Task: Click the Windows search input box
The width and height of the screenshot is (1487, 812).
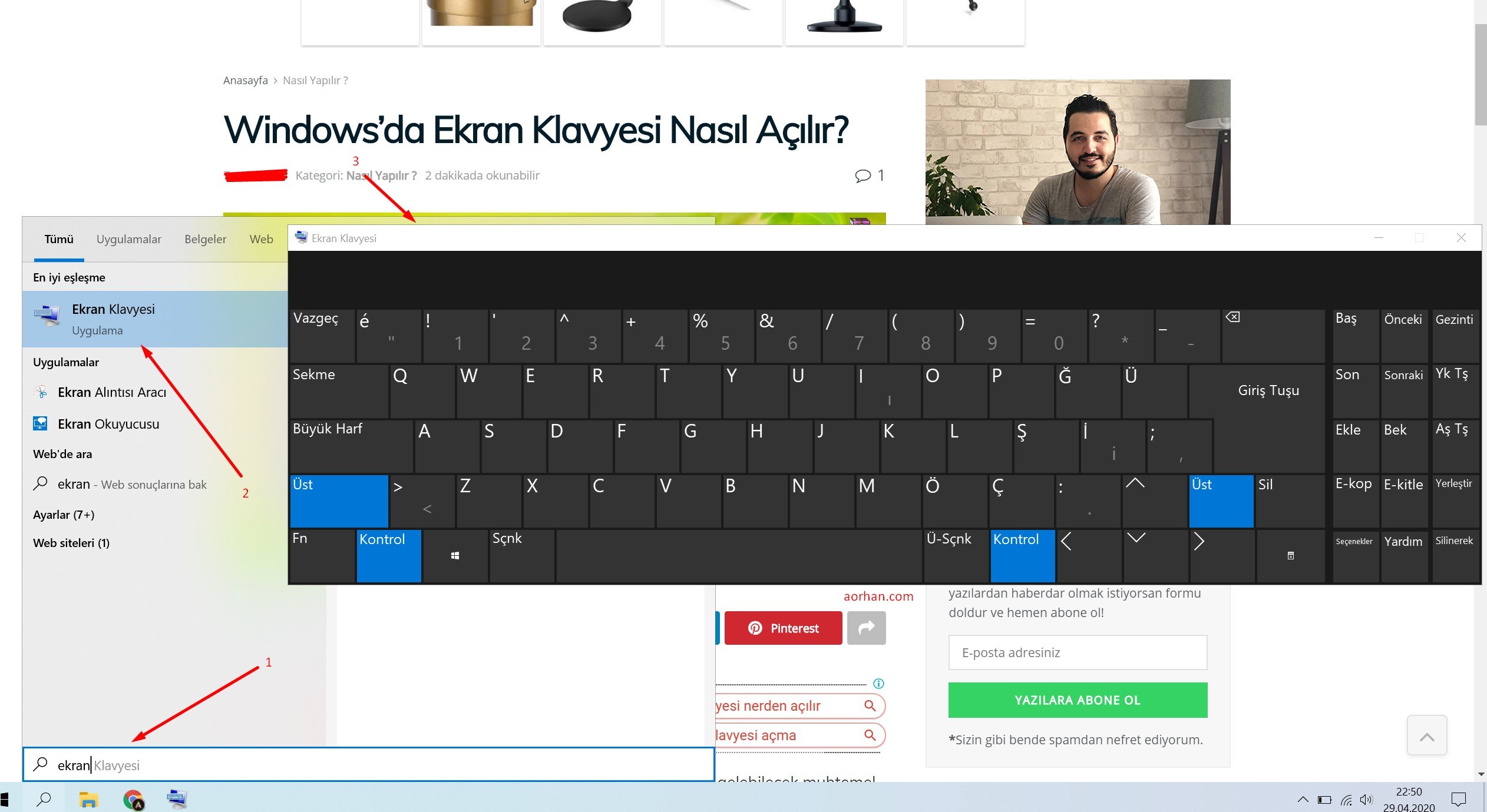Action: click(369, 765)
